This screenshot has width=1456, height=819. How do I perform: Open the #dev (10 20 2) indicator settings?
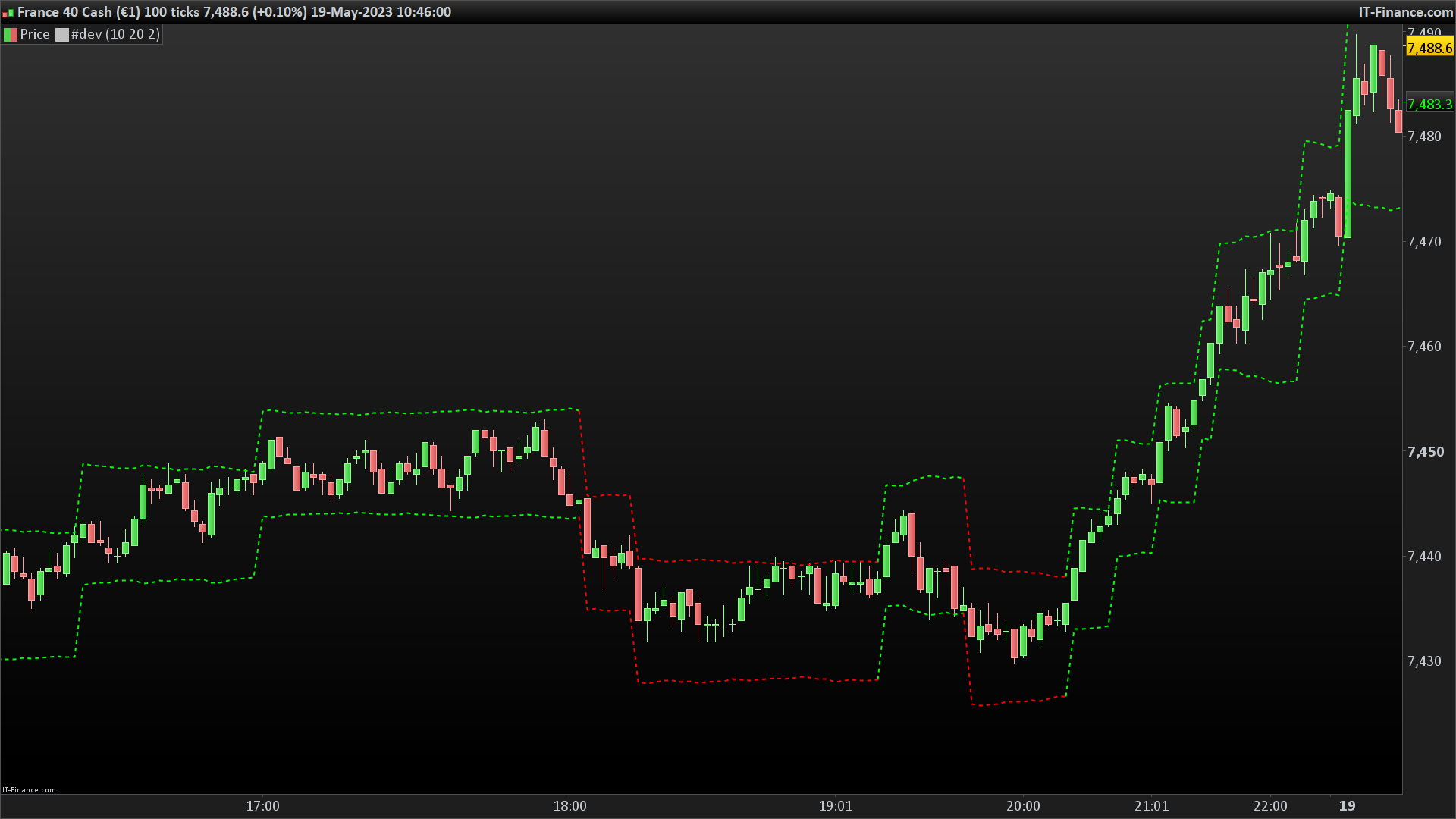(x=115, y=34)
